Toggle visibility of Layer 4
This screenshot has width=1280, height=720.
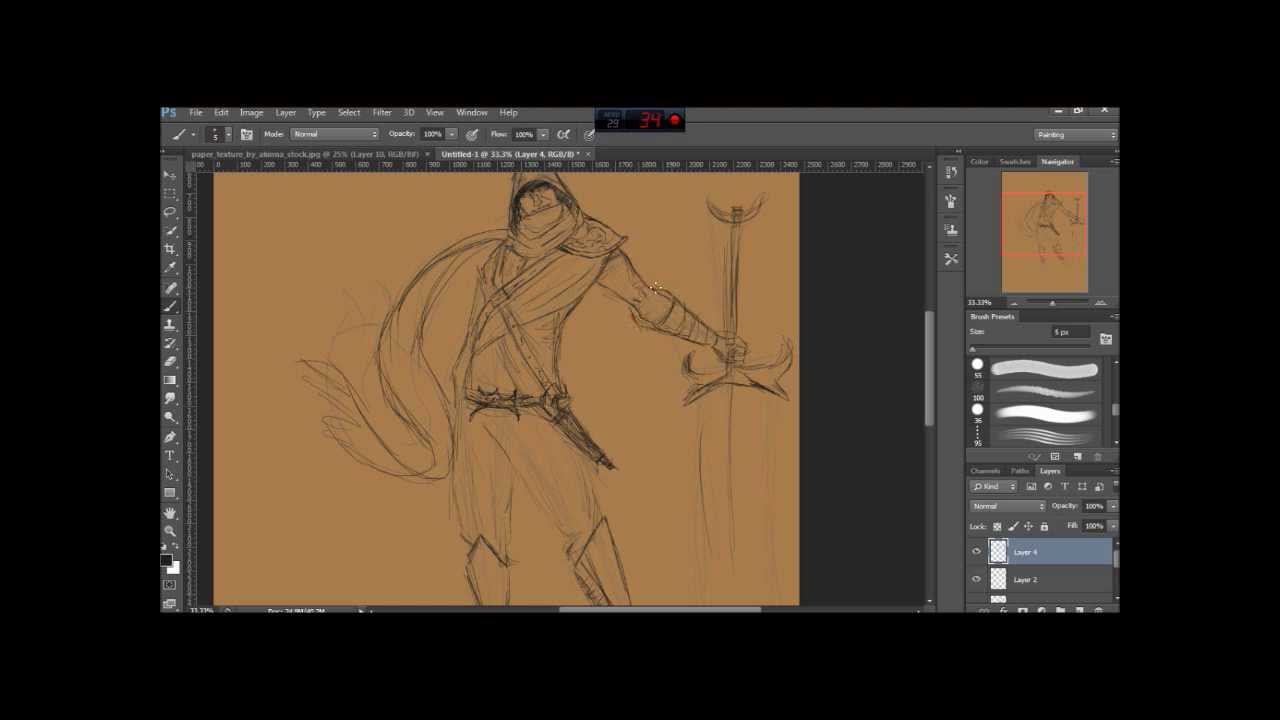pos(977,551)
